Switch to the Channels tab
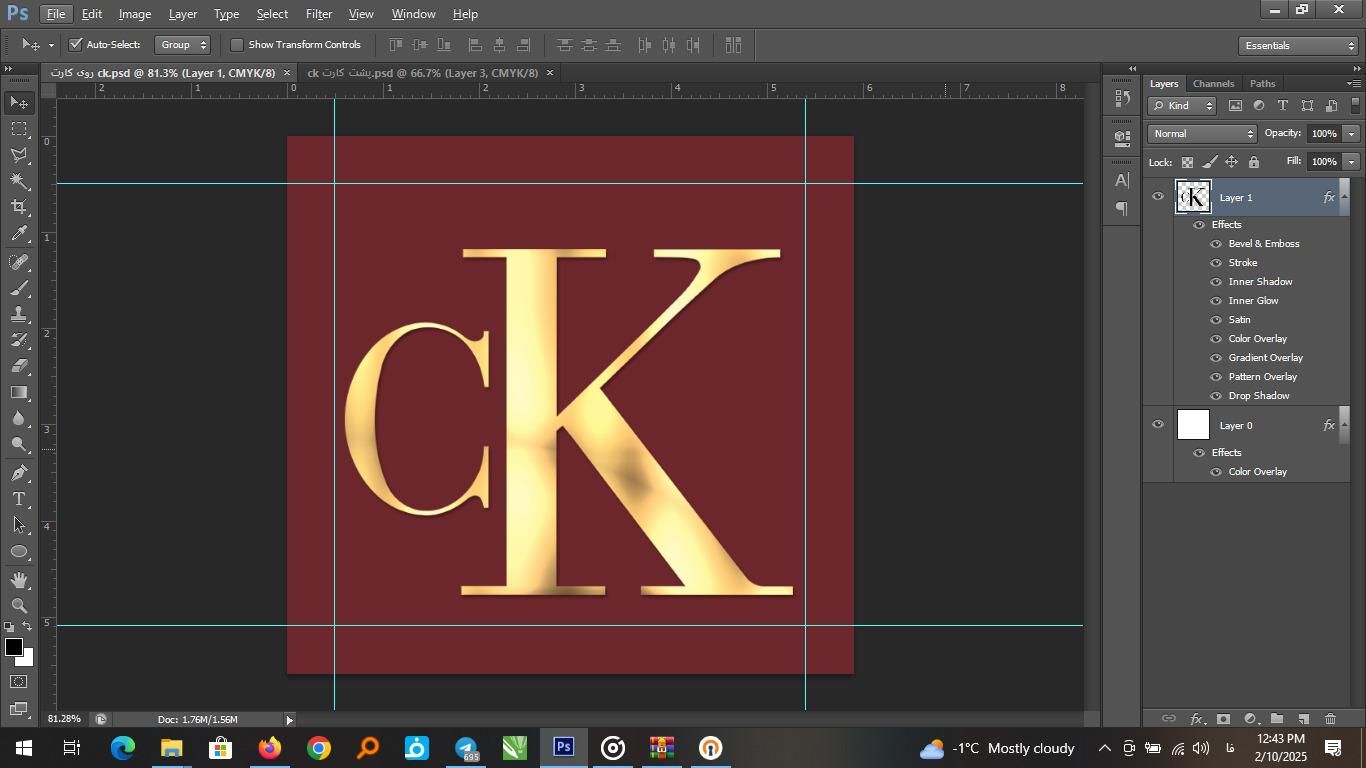This screenshot has height=768, width=1366. [x=1213, y=84]
